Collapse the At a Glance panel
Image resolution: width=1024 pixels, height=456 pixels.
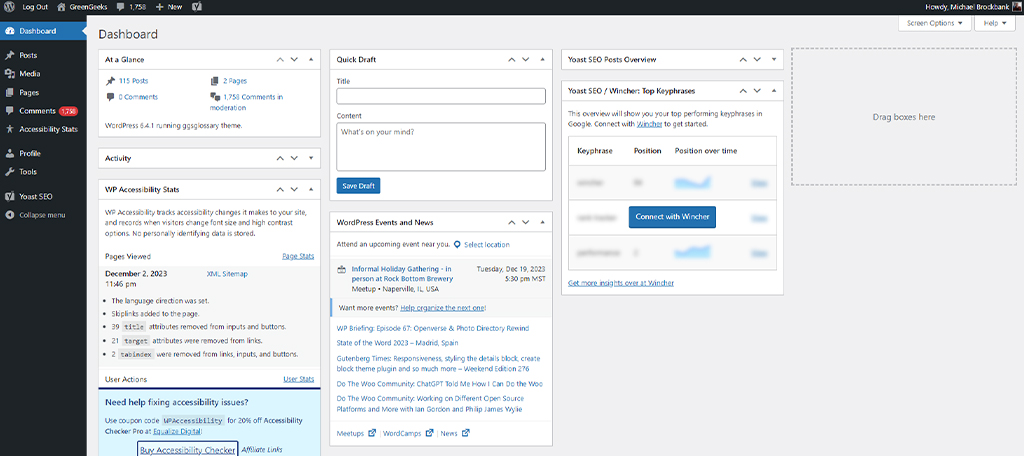pos(311,59)
